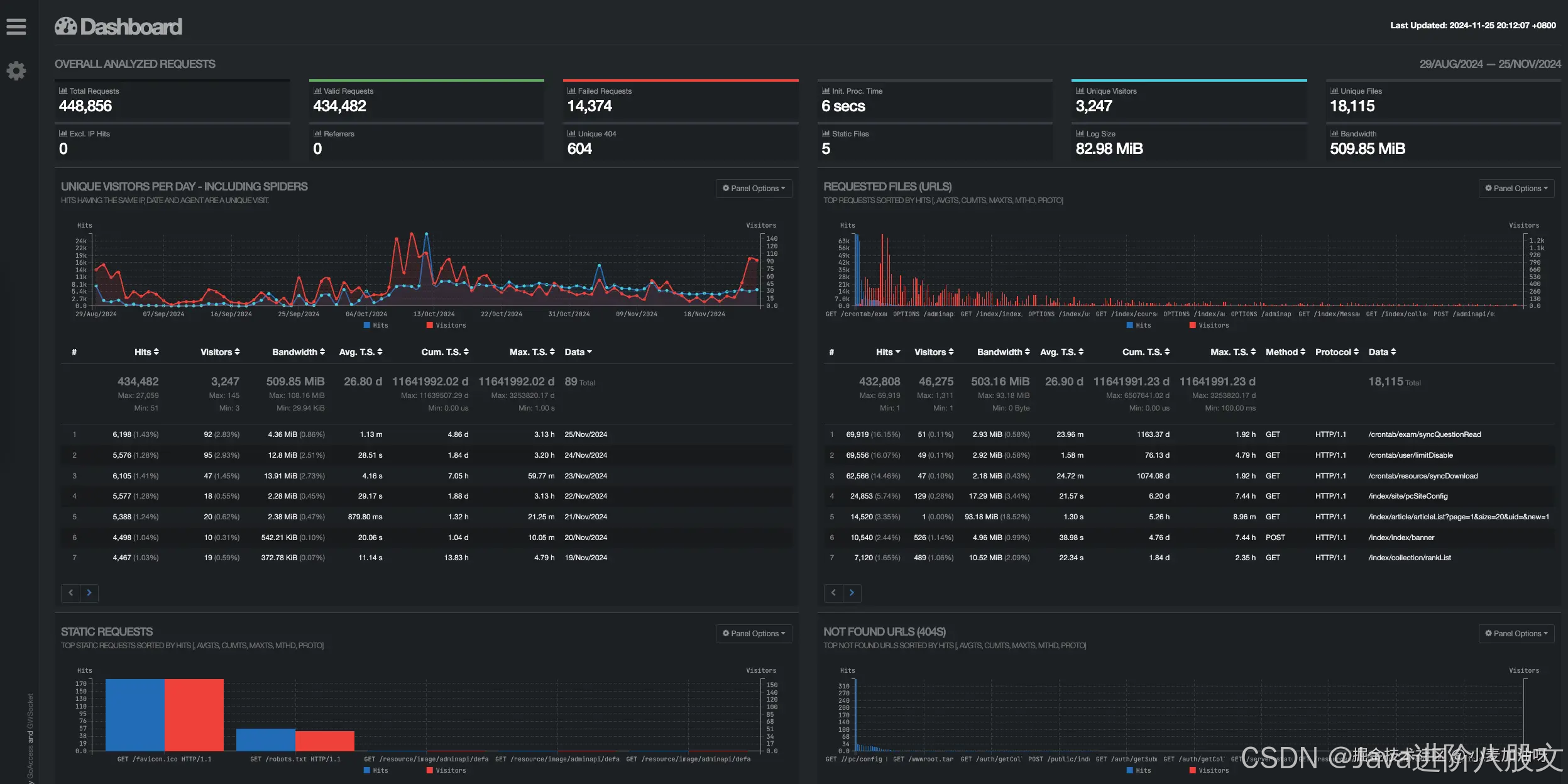Go to previous page of visitors table
1568x784 pixels.
coord(70,592)
